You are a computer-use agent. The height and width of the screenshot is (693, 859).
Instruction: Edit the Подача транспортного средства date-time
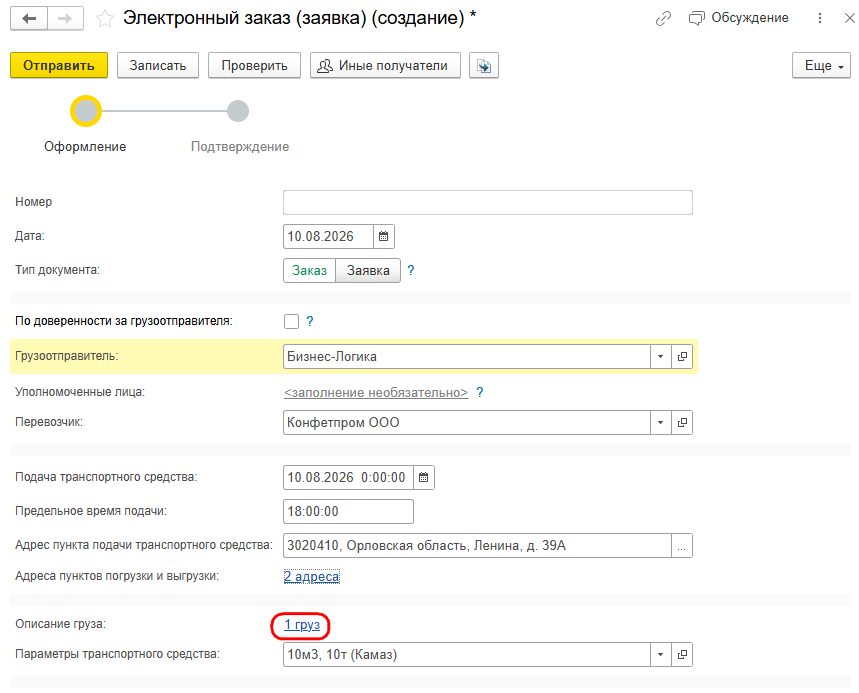[x=348, y=478]
